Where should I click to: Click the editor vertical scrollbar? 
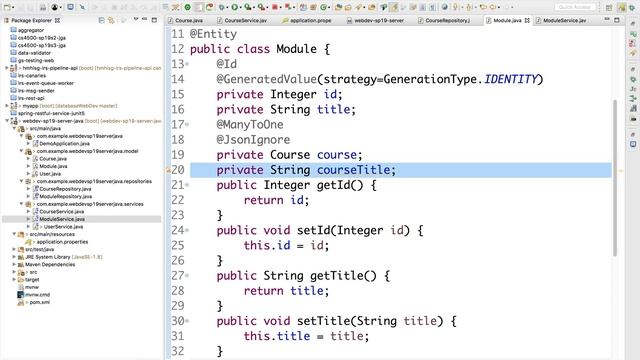(x=615, y=178)
